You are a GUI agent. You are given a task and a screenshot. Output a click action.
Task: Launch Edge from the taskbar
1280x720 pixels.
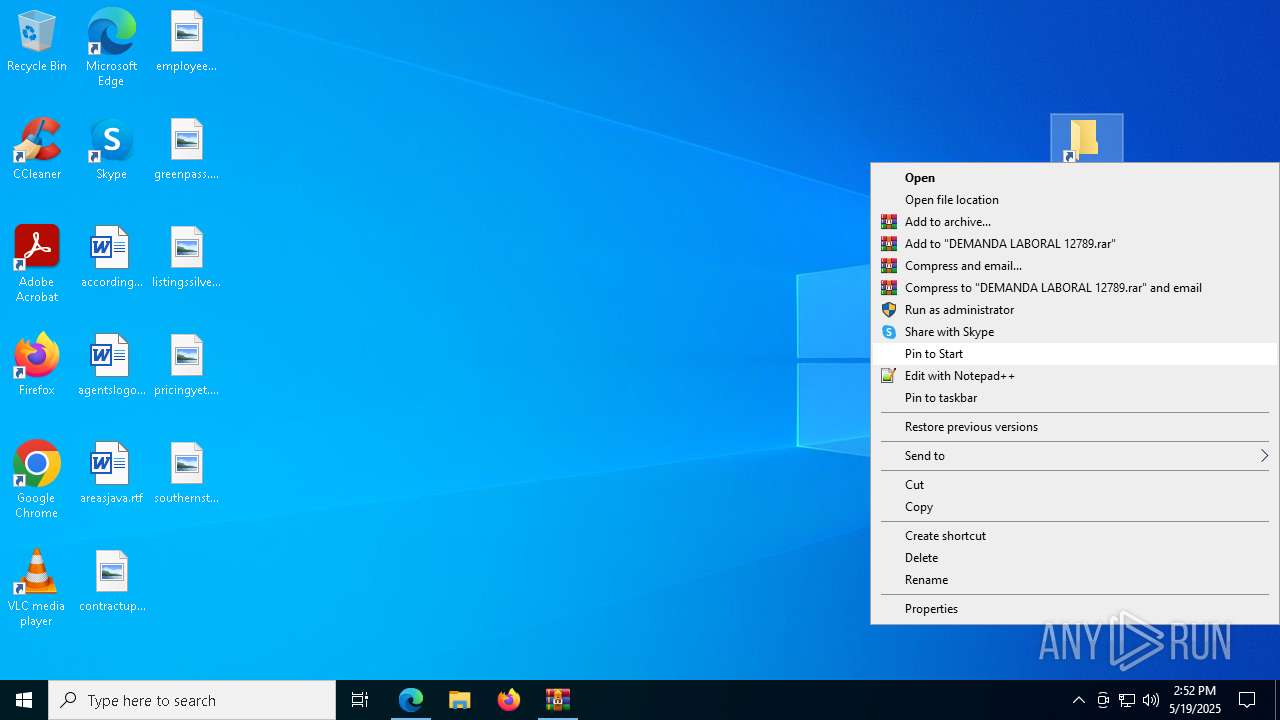pyautogui.click(x=411, y=700)
